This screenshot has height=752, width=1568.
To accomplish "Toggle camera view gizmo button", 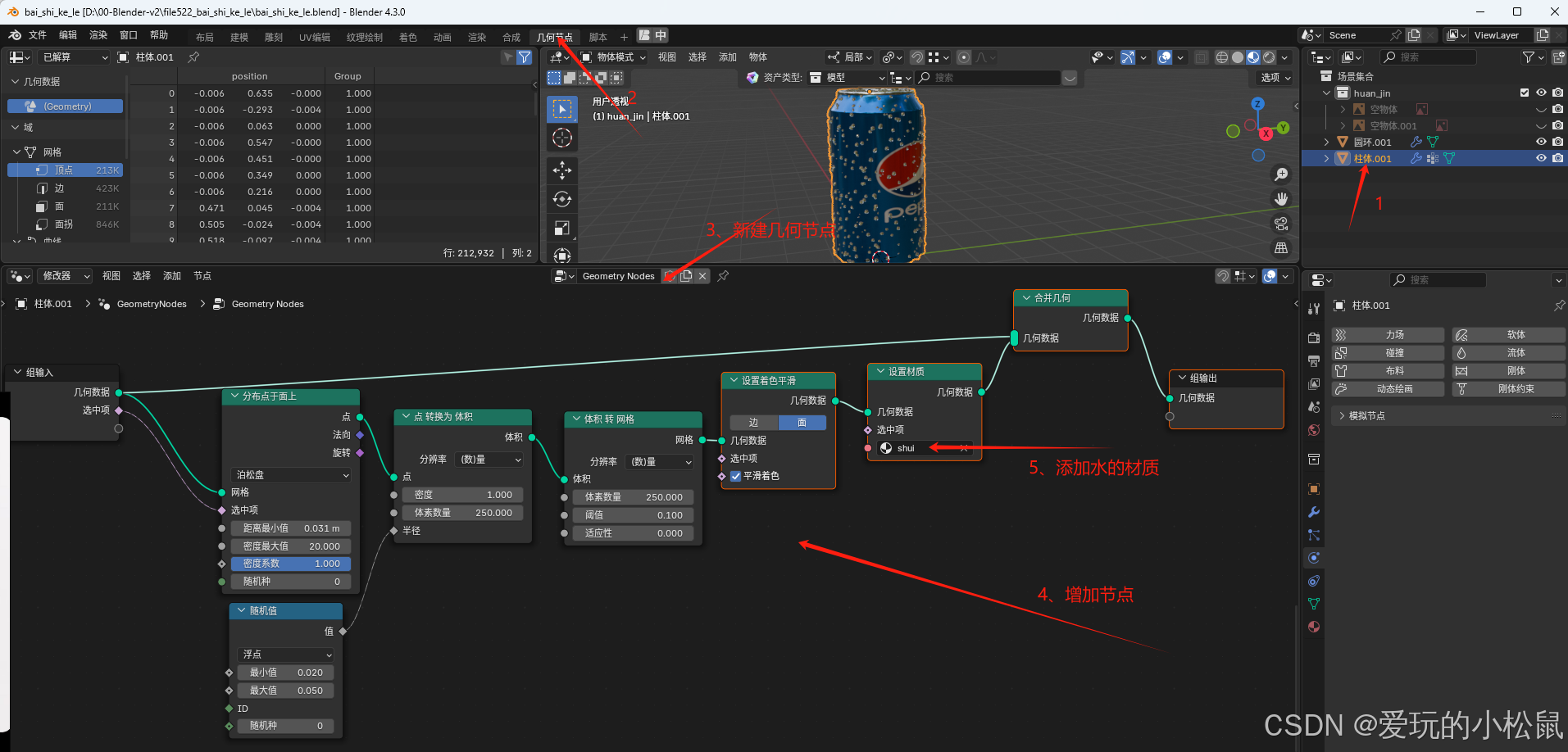I will (x=1281, y=224).
